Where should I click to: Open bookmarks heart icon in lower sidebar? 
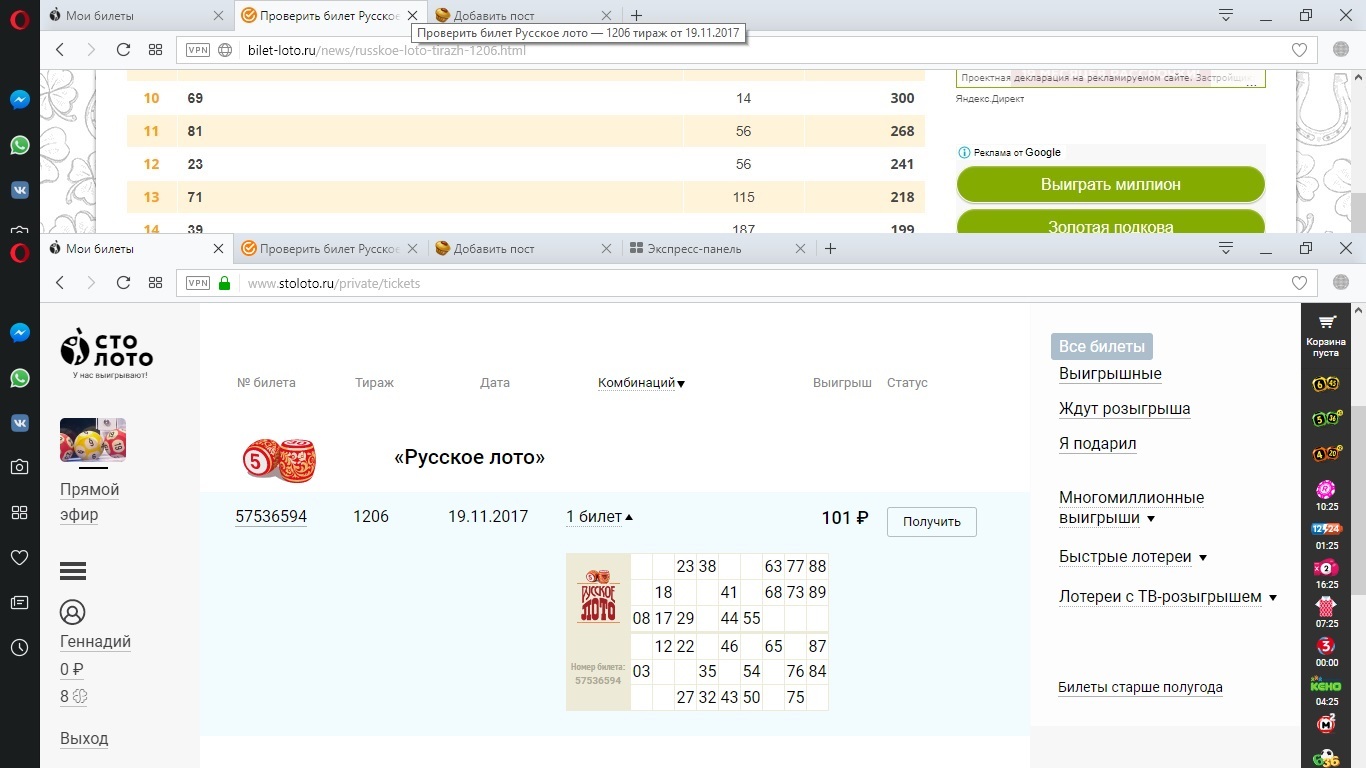tap(19, 557)
